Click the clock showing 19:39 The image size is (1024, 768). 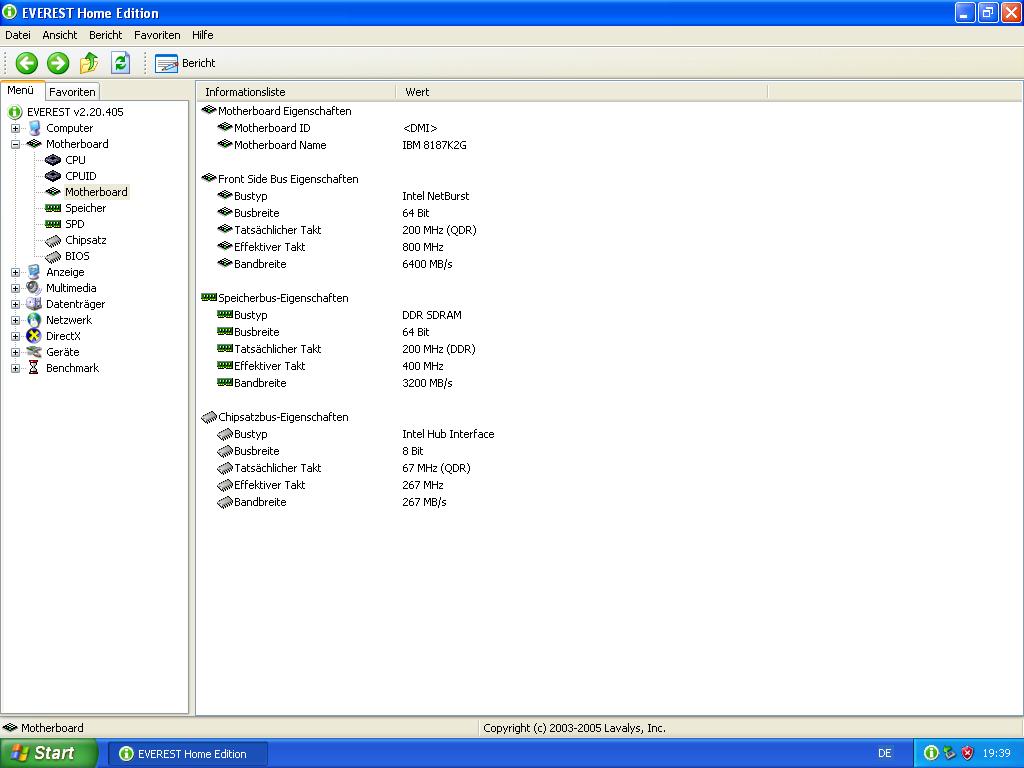(x=997, y=754)
